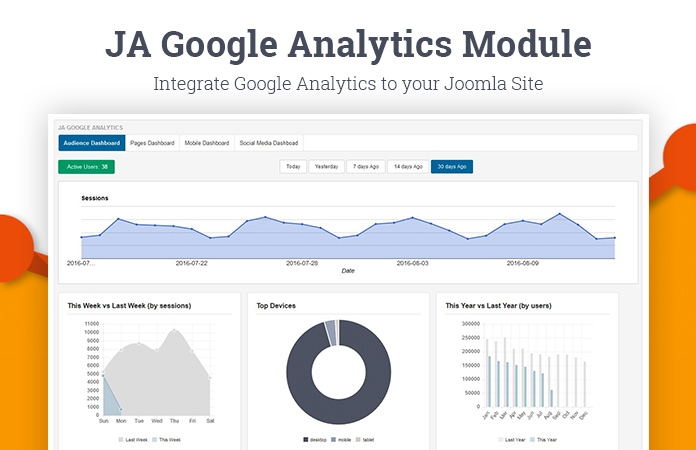
Task: Select the Yesterday date range
Action: (x=325, y=166)
